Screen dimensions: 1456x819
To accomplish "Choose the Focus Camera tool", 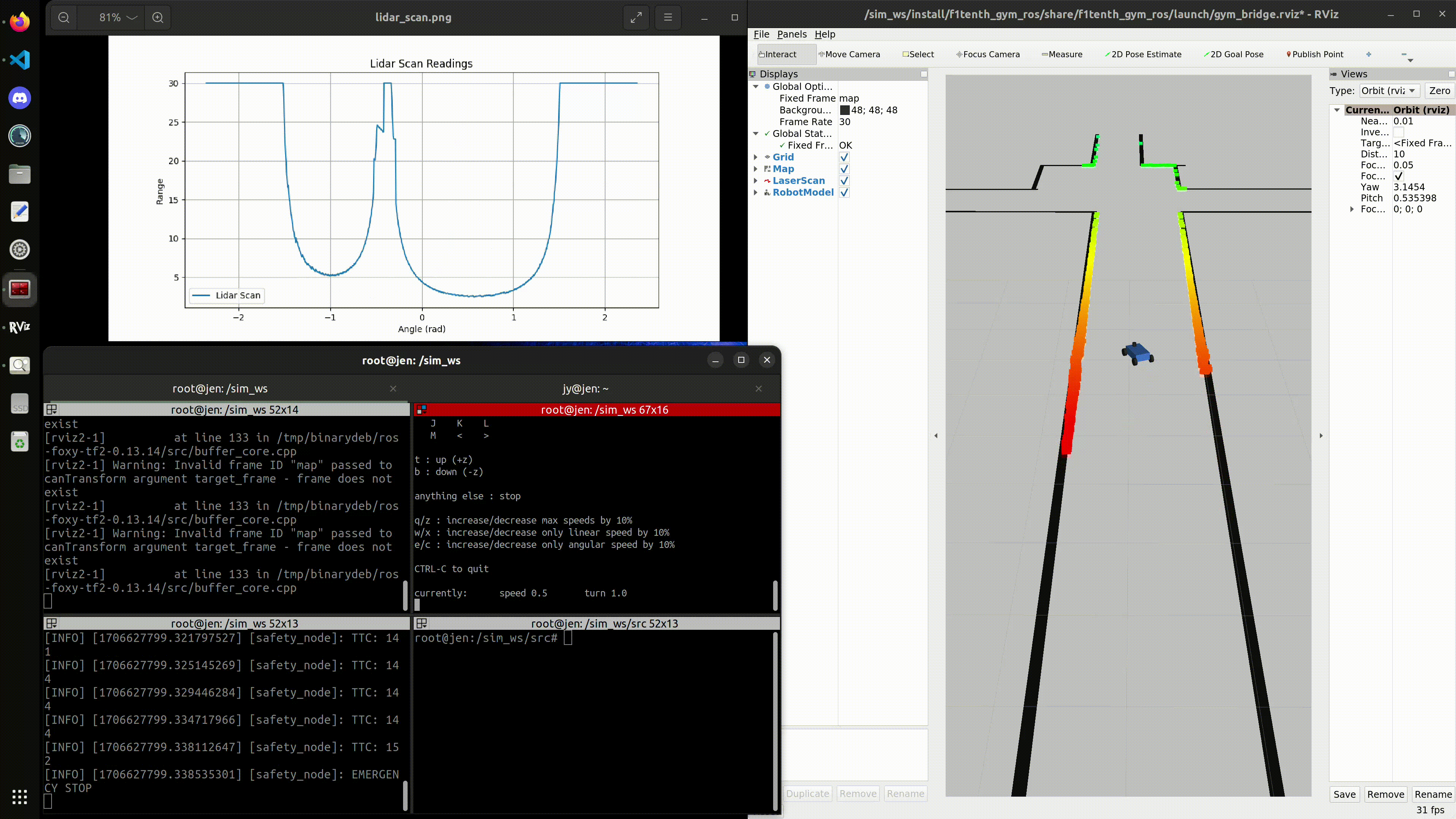I will coord(988,54).
